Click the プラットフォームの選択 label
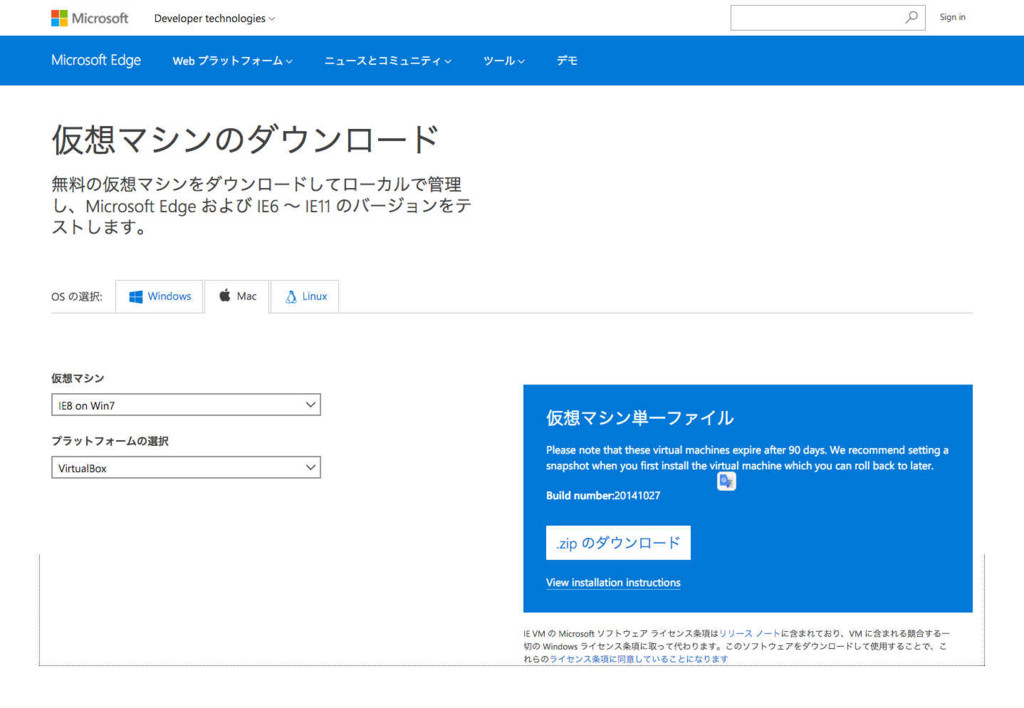Image resolution: width=1024 pixels, height=708 pixels. (110, 442)
